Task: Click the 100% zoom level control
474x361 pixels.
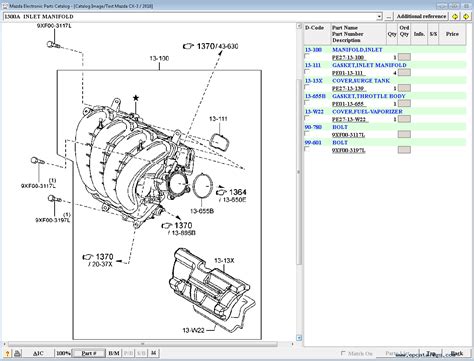Action: pos(63,353)
